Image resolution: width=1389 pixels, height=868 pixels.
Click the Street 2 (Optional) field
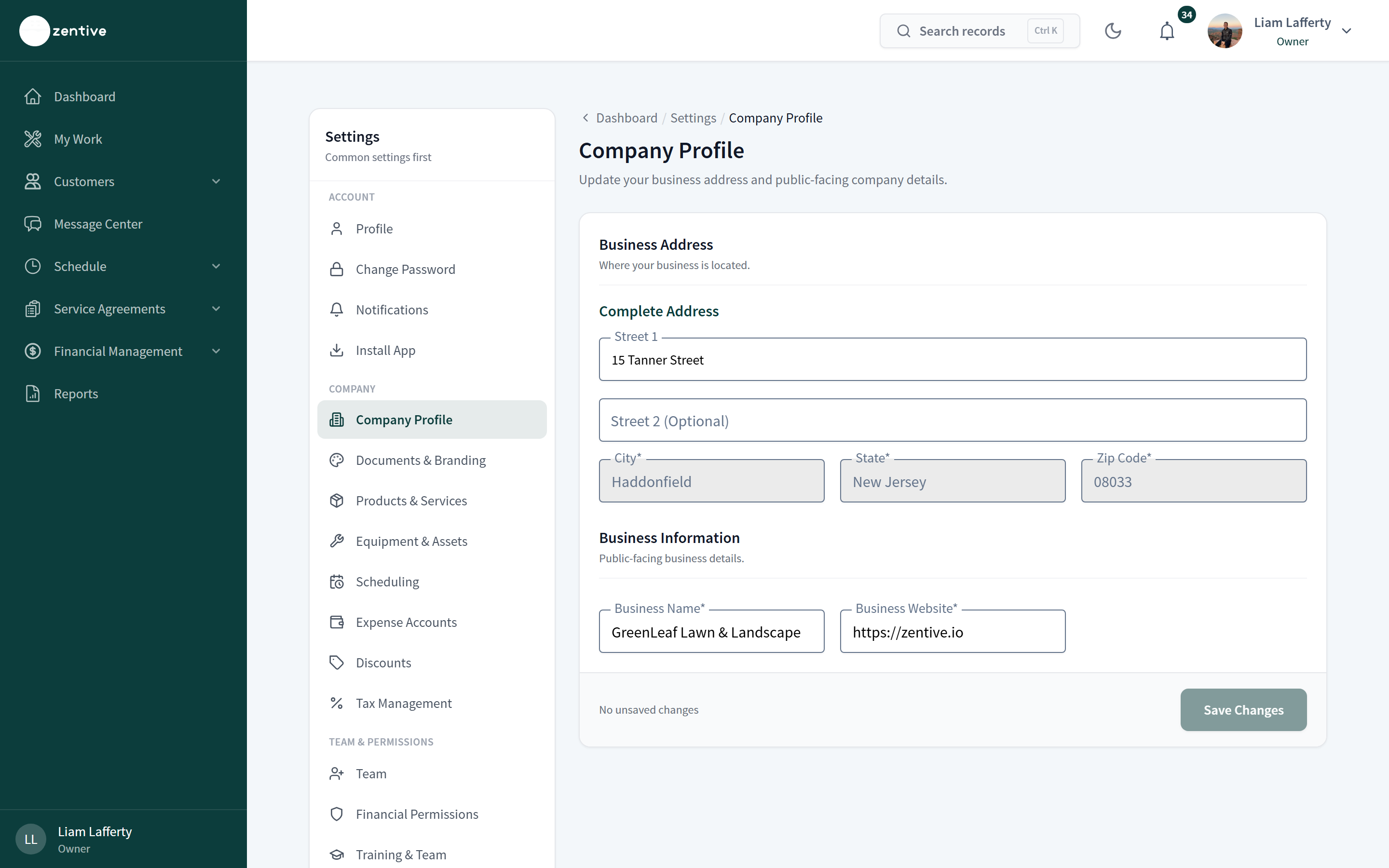click(953, 420)
